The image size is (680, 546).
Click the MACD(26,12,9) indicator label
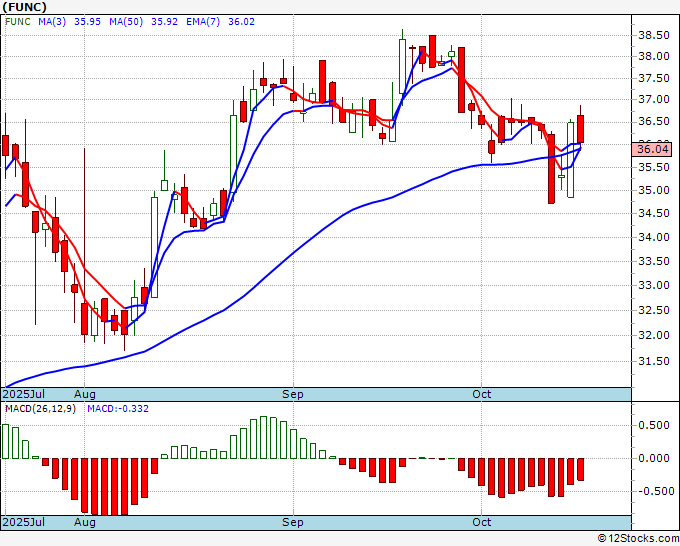(40, 409)
